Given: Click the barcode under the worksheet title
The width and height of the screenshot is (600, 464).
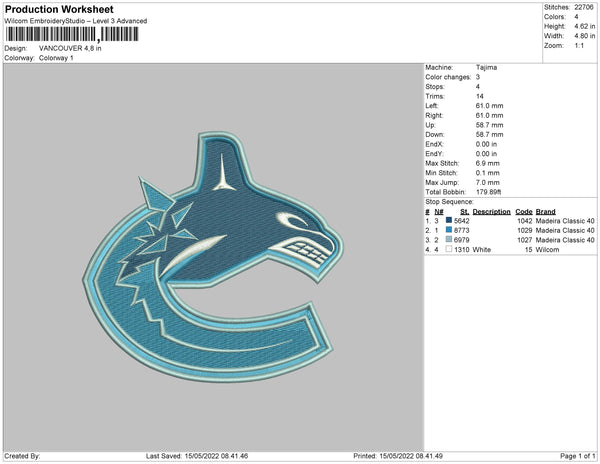Looking at the screenshot, I should 72,34.
